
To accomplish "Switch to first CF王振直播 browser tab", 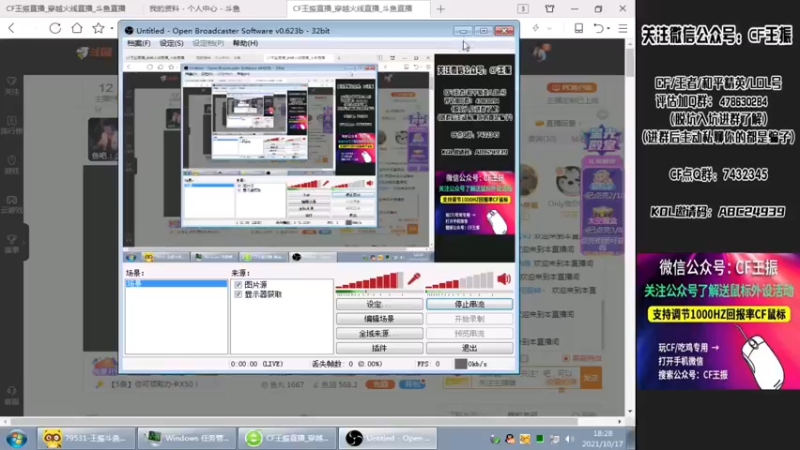I will [x=66, y=9].
